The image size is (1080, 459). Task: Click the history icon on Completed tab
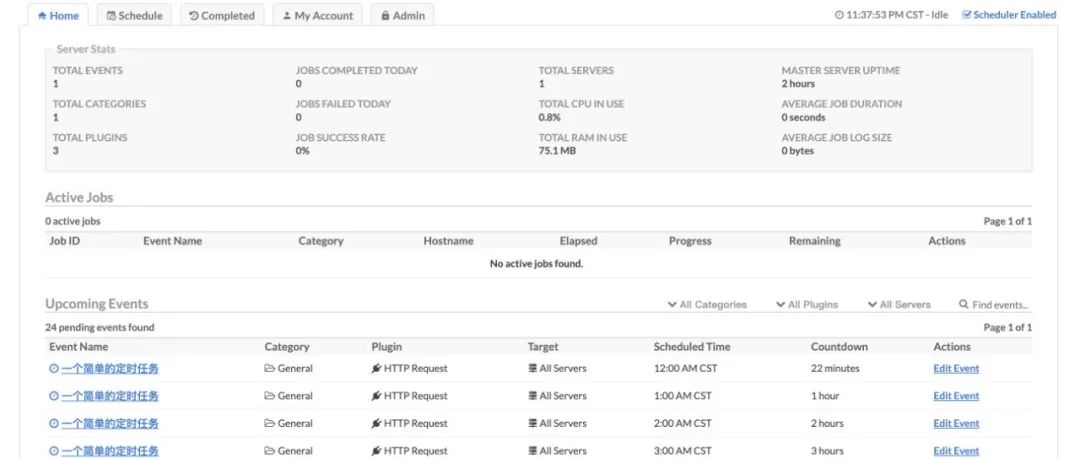194,15
